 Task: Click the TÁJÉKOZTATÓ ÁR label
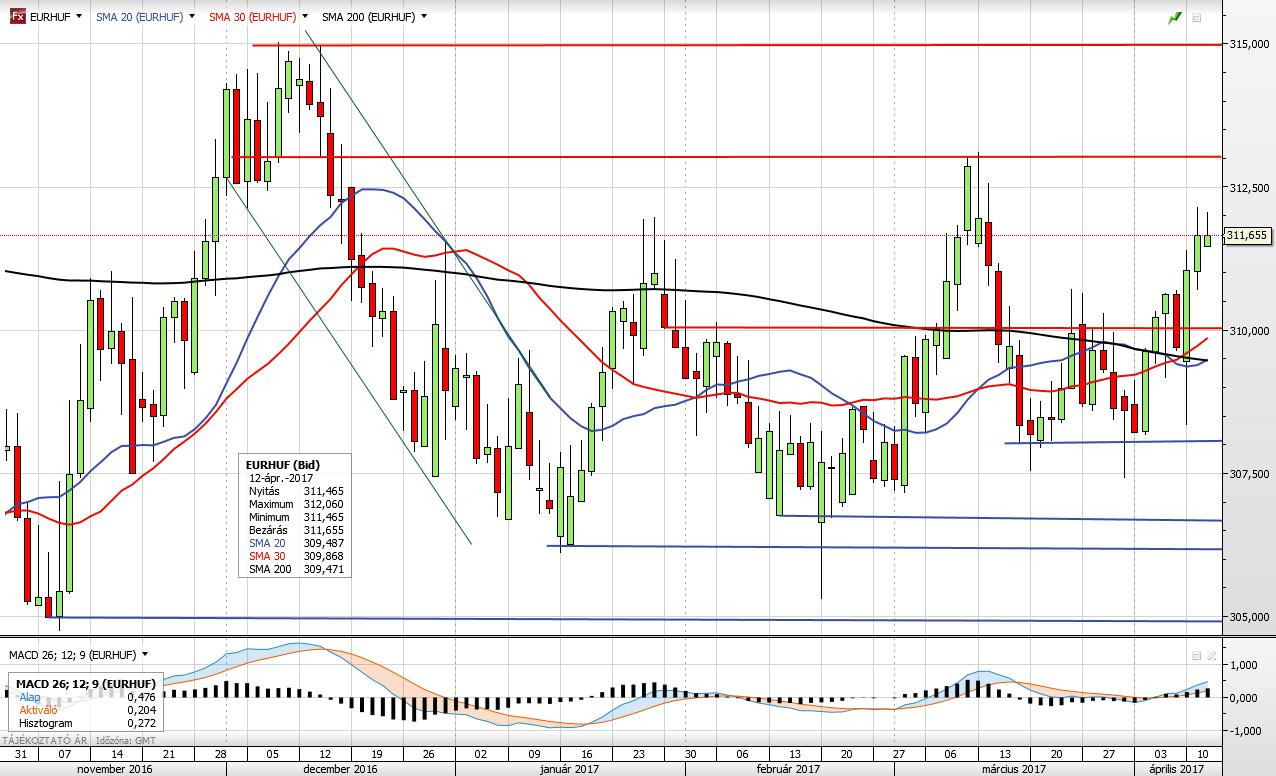[x=46, y=740]
